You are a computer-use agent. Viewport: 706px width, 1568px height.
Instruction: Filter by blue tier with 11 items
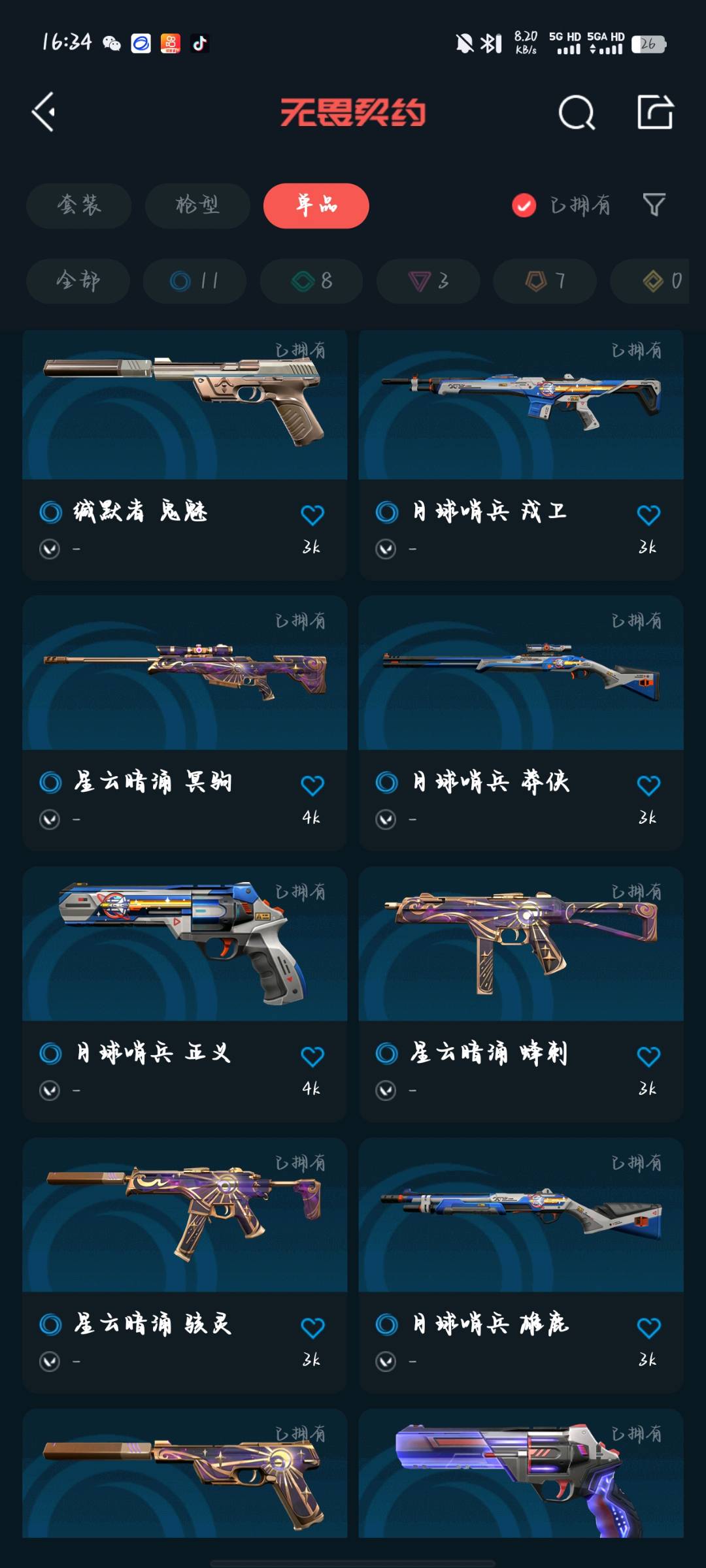[195, 281]
